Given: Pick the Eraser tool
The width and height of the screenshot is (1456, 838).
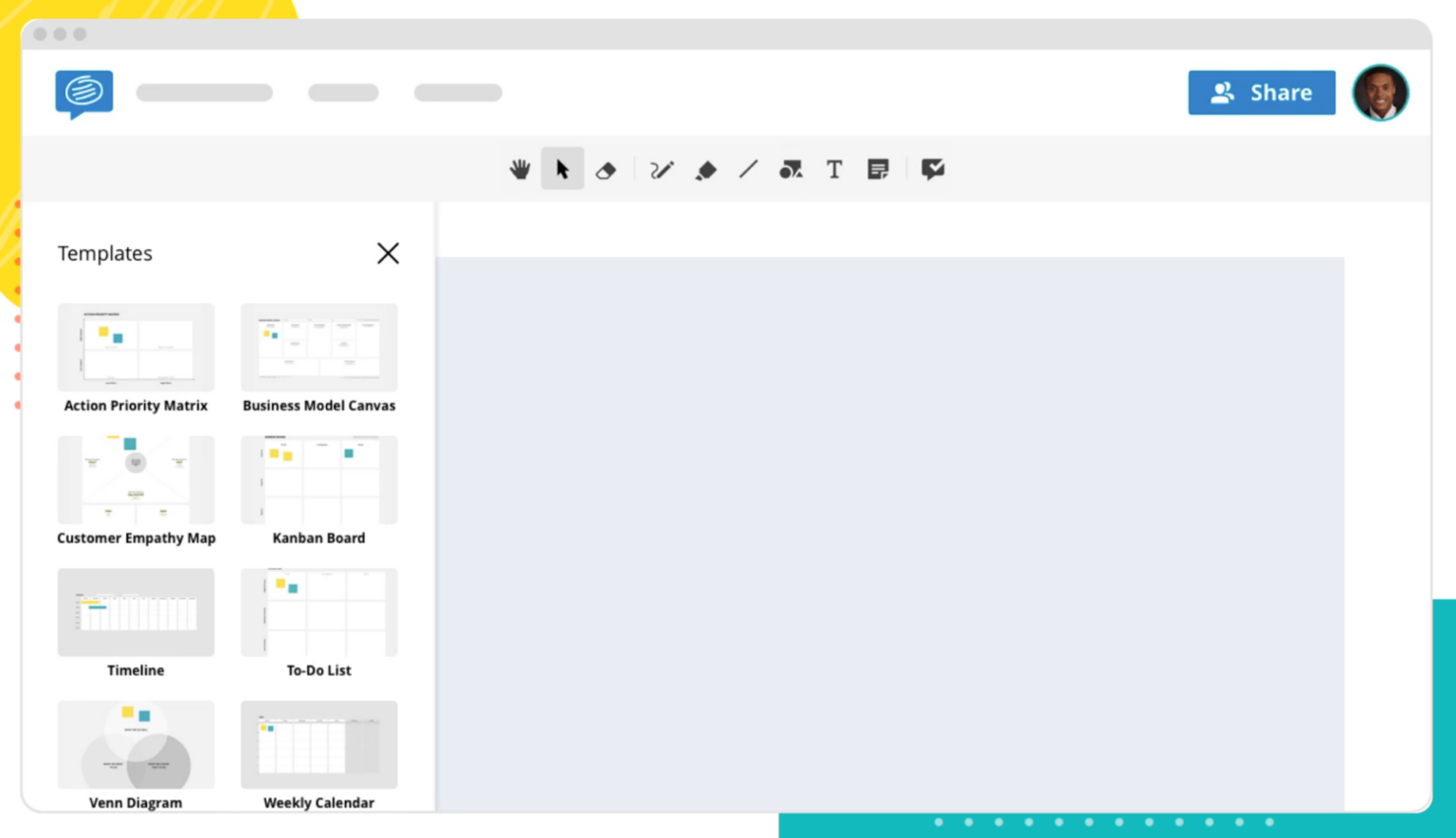Looking at the screenshot, I should click(606, 169).
